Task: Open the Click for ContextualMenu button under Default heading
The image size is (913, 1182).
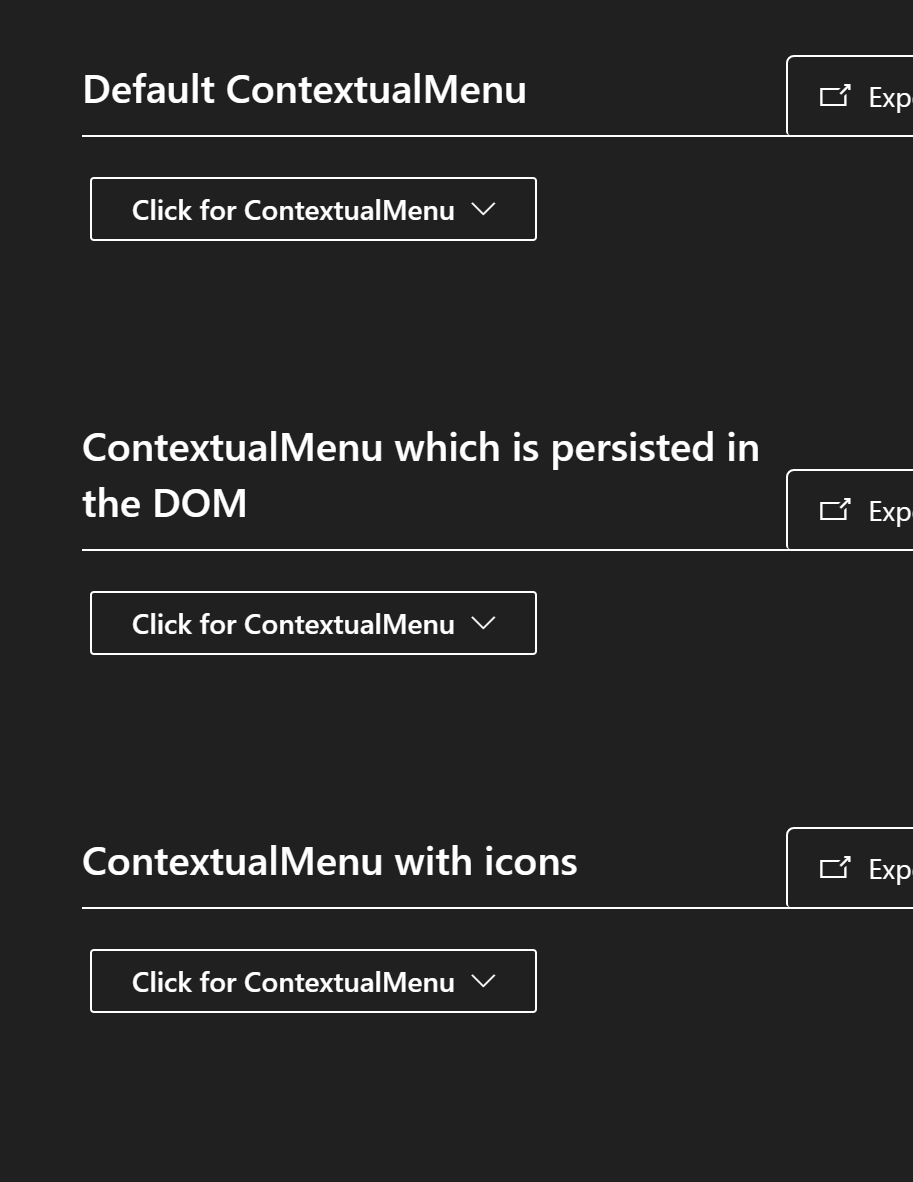Action: tap(313, 209)
